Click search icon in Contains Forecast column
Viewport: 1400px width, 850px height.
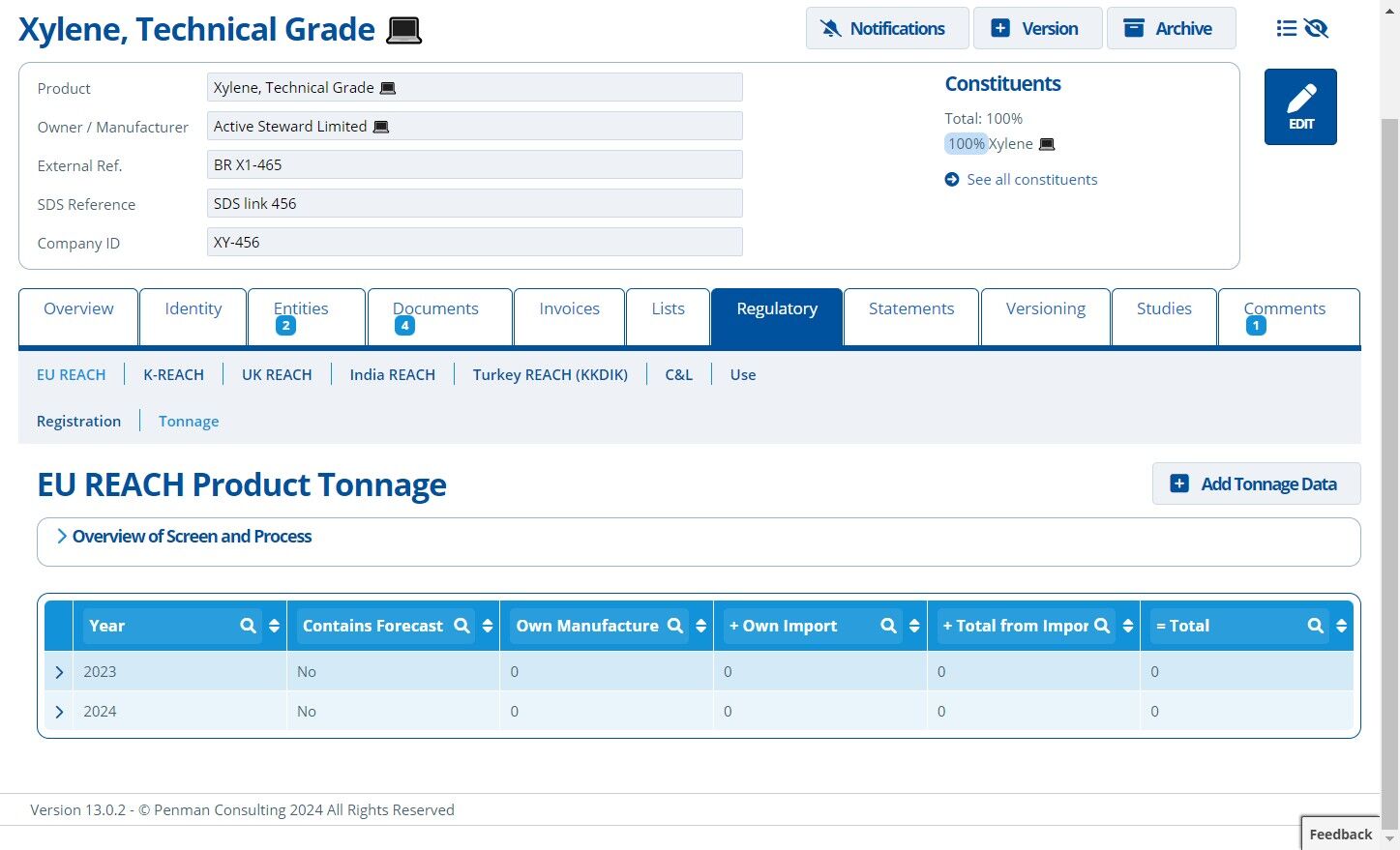[462, 626]
